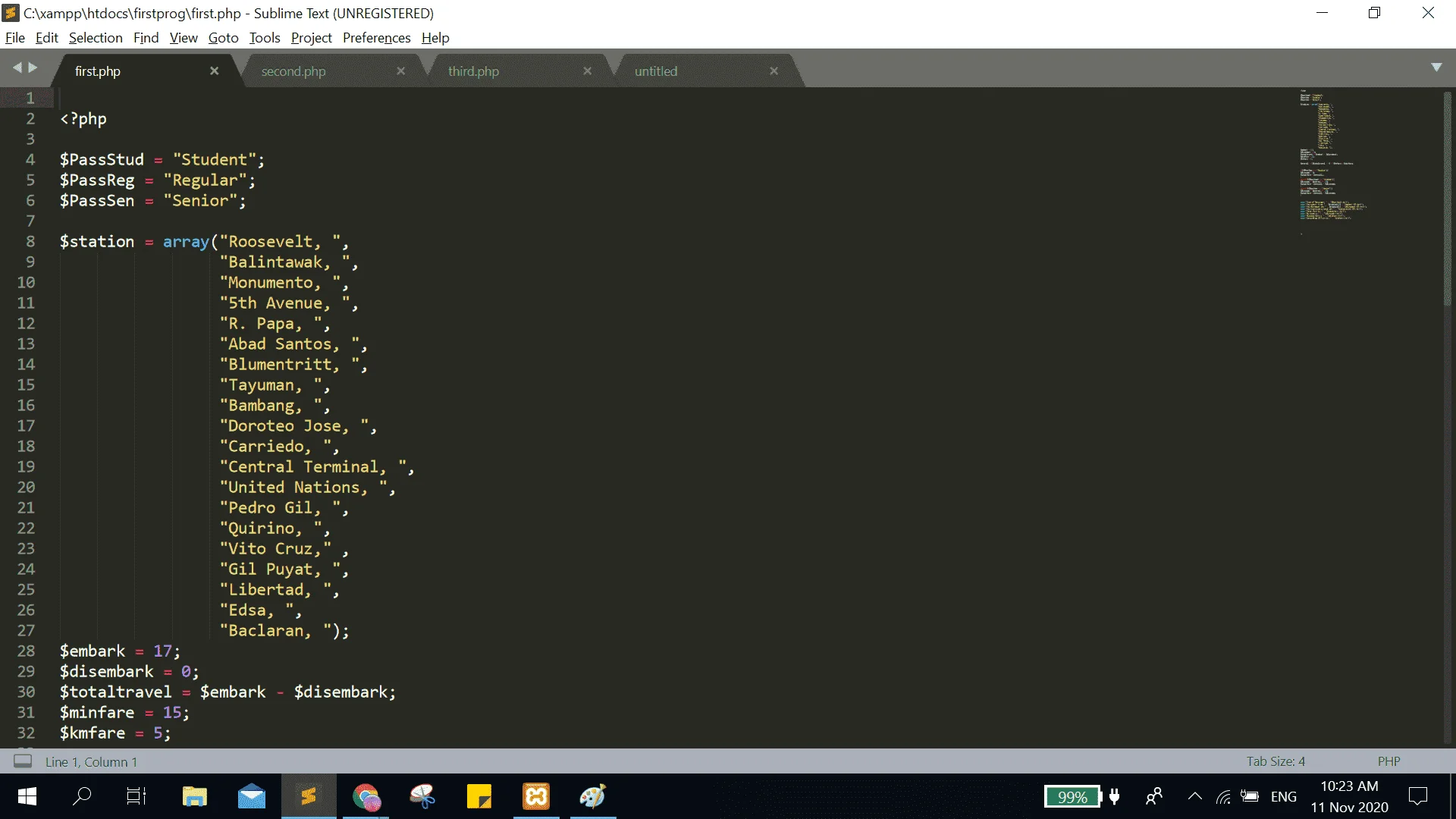This screenshot has width=1456, height=819.
Task: Click line number 8 in the gutter
Action: coord(30,241)
